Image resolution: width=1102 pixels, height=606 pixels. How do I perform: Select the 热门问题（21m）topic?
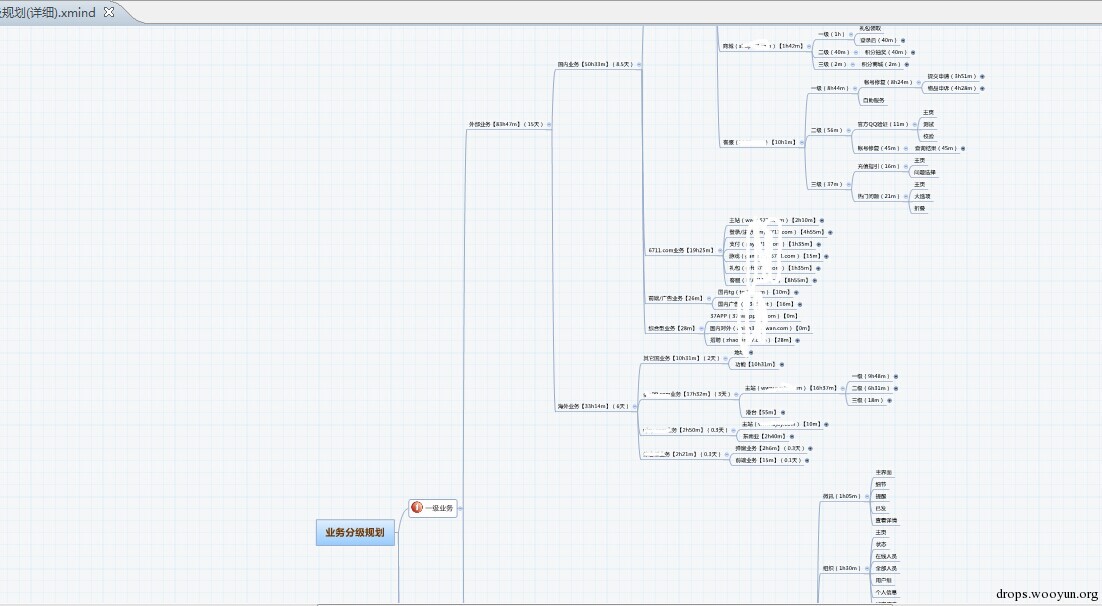click(x=878, y=196)
